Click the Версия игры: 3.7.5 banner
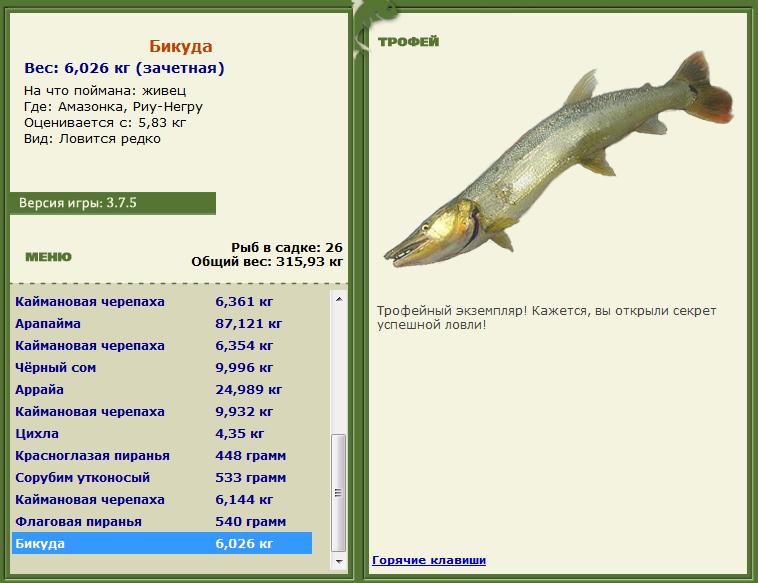This screenshot has width=758, height=583. [113, 203]
